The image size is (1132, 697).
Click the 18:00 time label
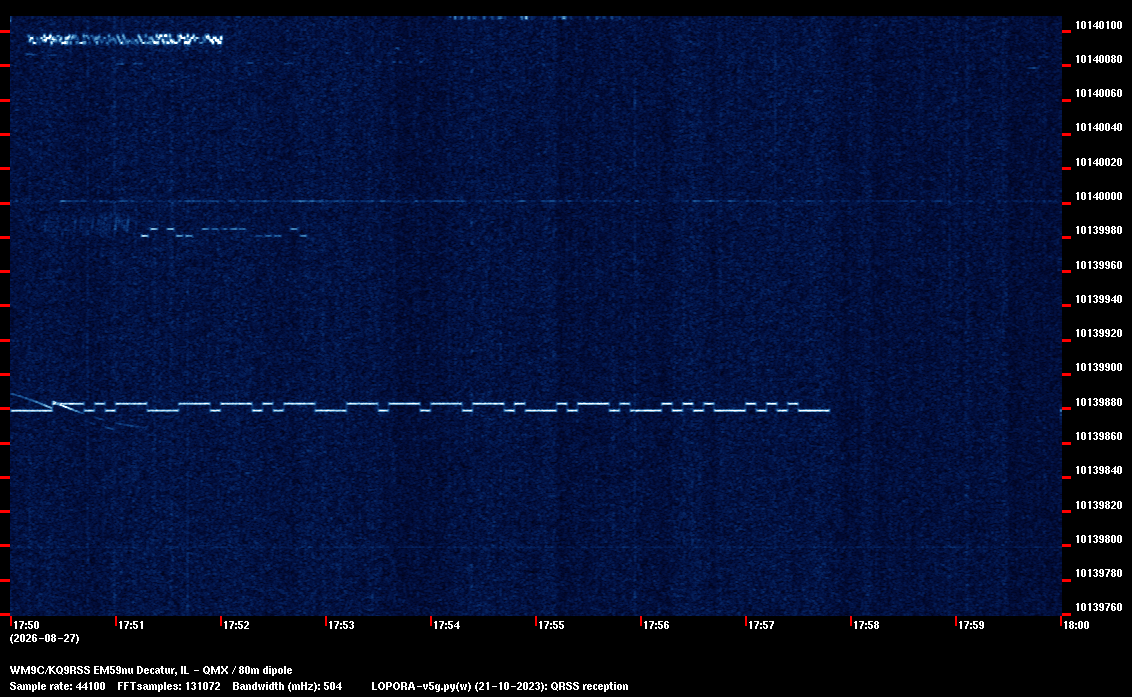[x=1076, y=625]
